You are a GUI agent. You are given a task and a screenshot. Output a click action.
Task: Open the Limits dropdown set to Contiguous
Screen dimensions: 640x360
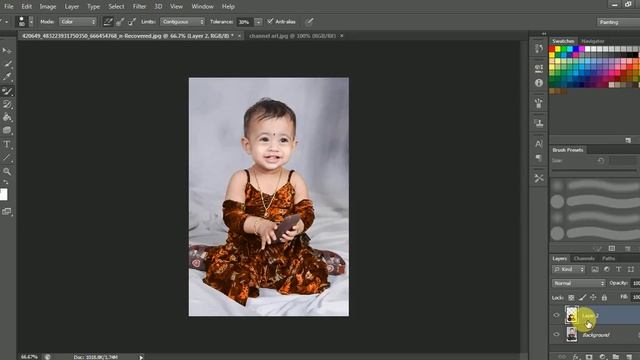coord(182,22)
